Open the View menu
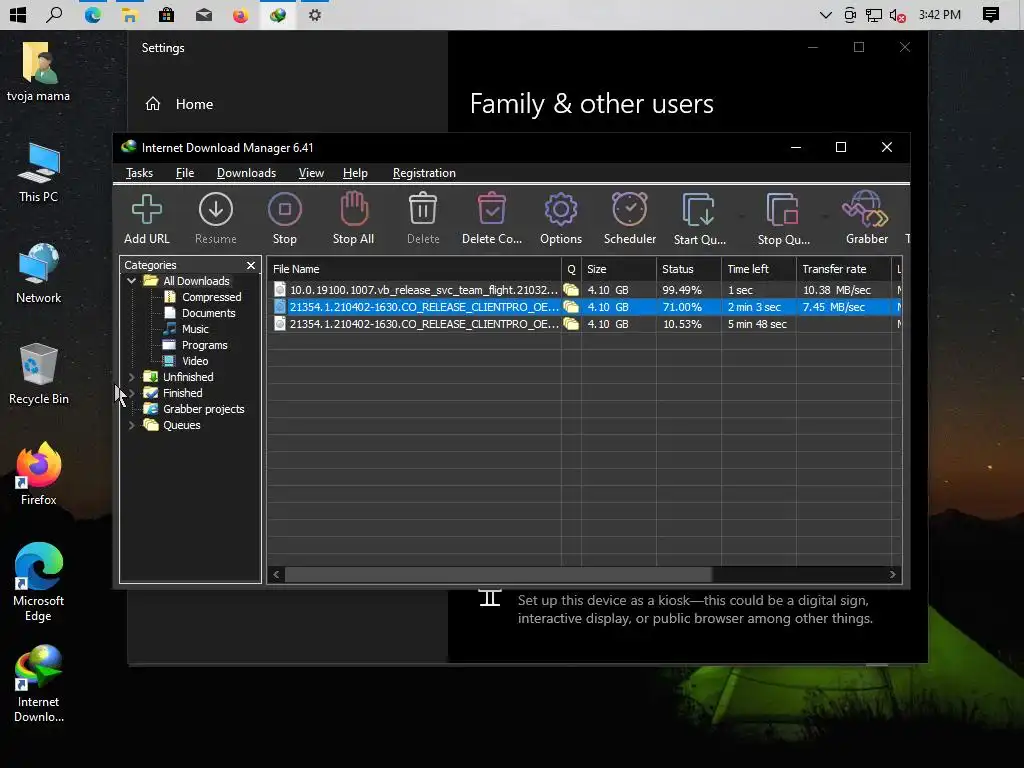 [311, 173]
